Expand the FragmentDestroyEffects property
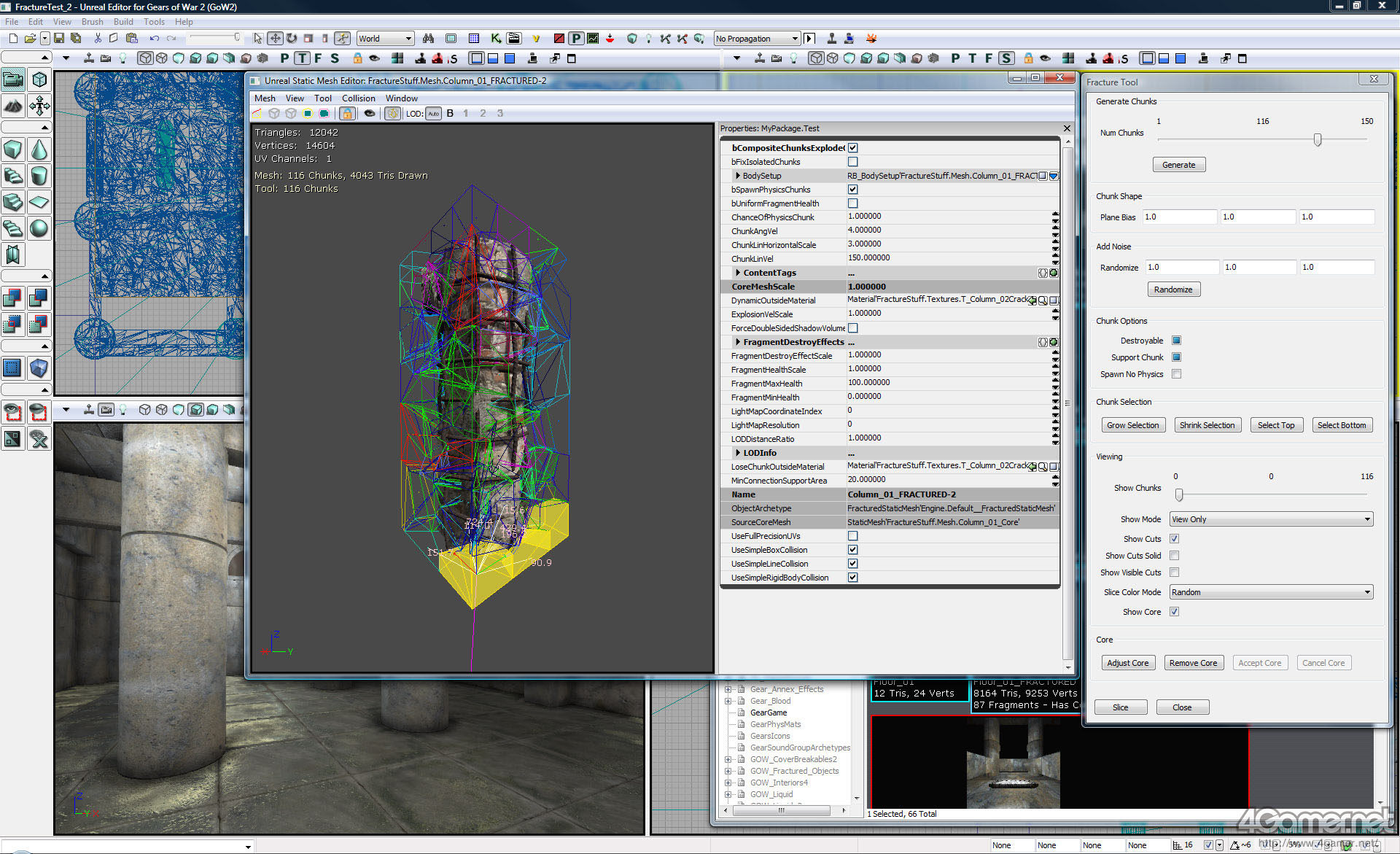Viewport: 1400px width, 854px height. (x=738, y=342)
